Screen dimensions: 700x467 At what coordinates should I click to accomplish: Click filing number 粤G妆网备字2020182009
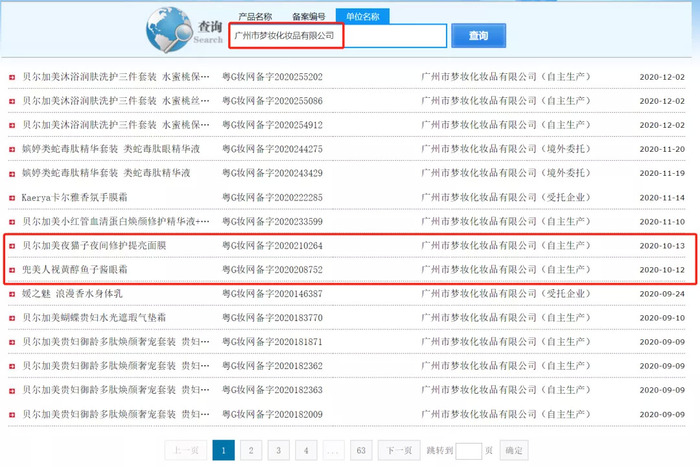click(272, 414)
